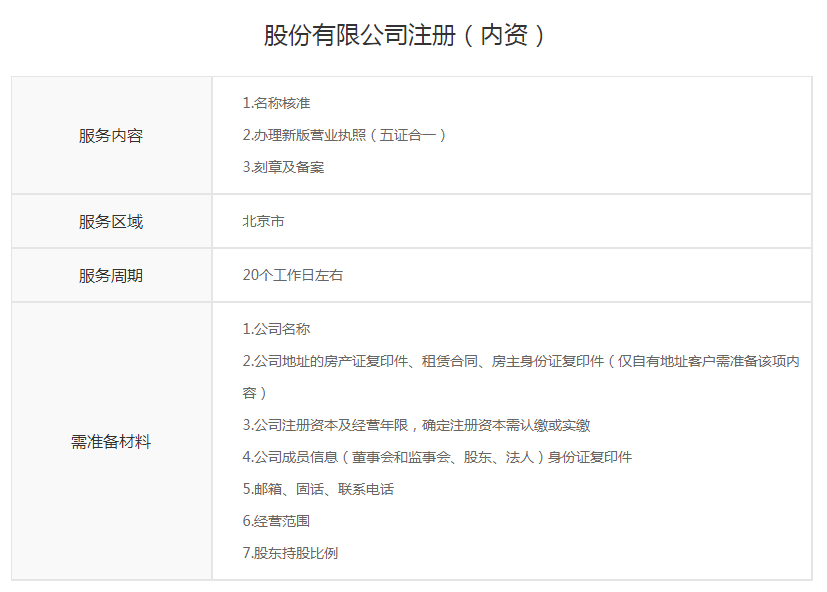The image size is (827, 592).
Task: Select the 5.邮箱、固话、联系电话 item
Action: pyautogui.click(x=318, y=489)
